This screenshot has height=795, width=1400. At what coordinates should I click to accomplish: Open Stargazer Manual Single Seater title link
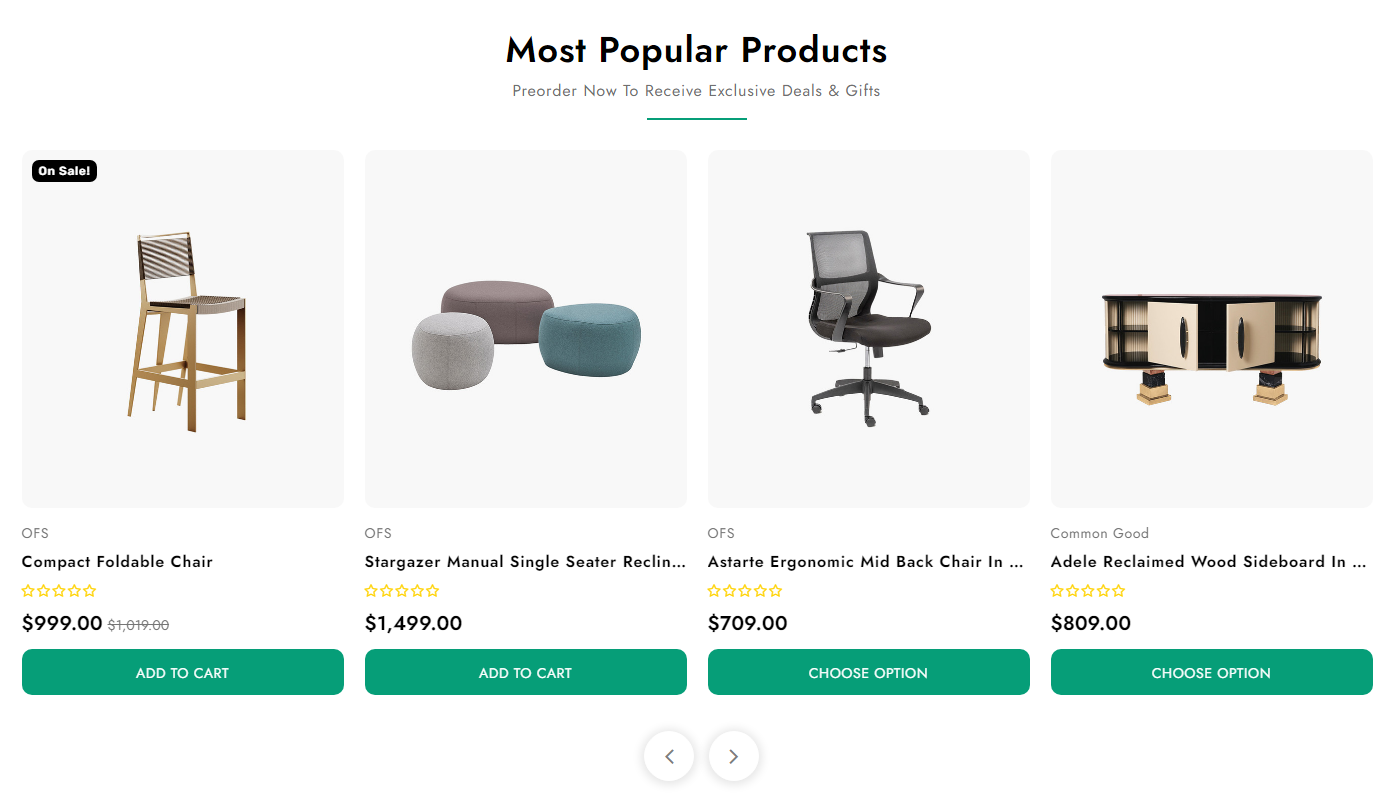[526, 562]
